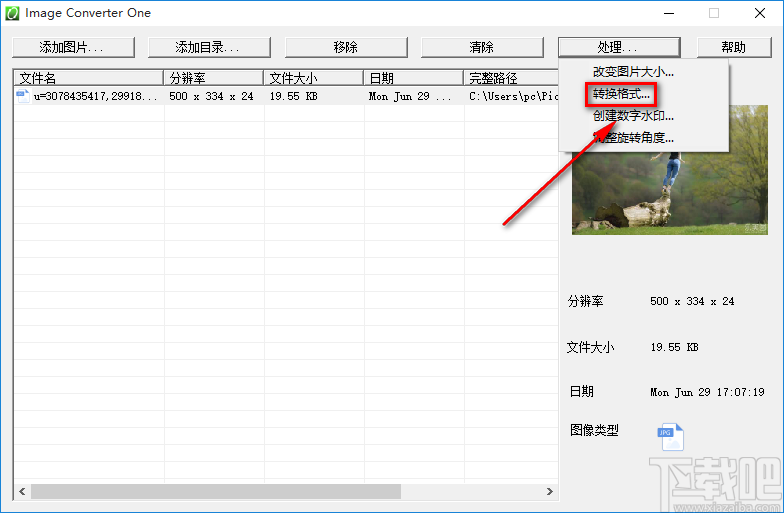Click the 添加目录 button
Screen dimensions: 784x513
[209, 48]
